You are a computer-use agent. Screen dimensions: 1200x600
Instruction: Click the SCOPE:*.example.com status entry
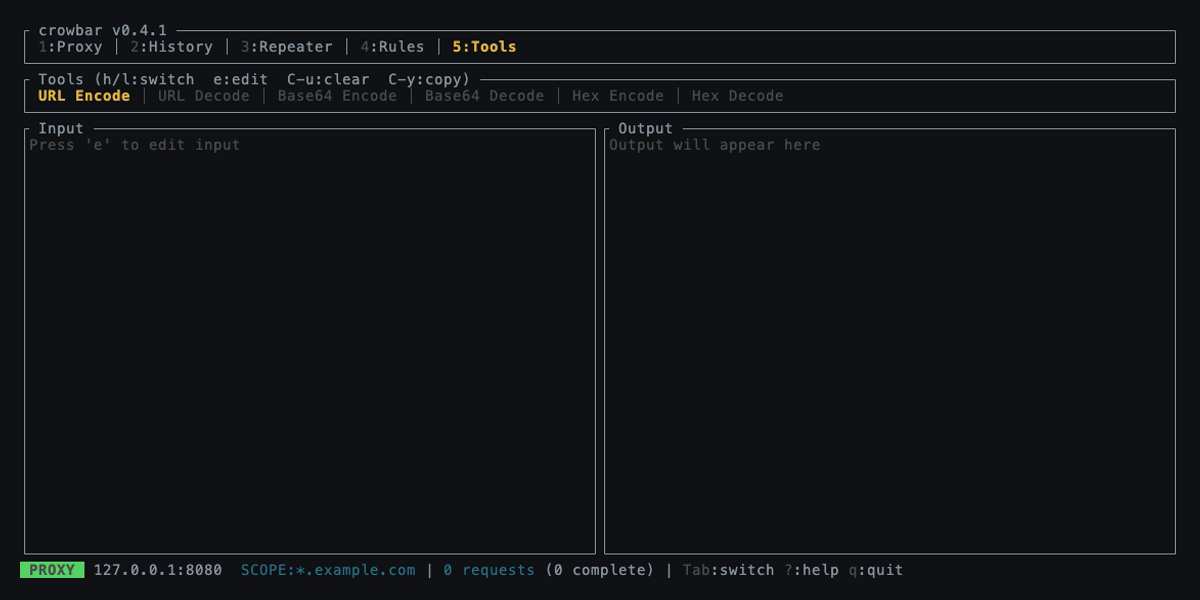[328, 570]
